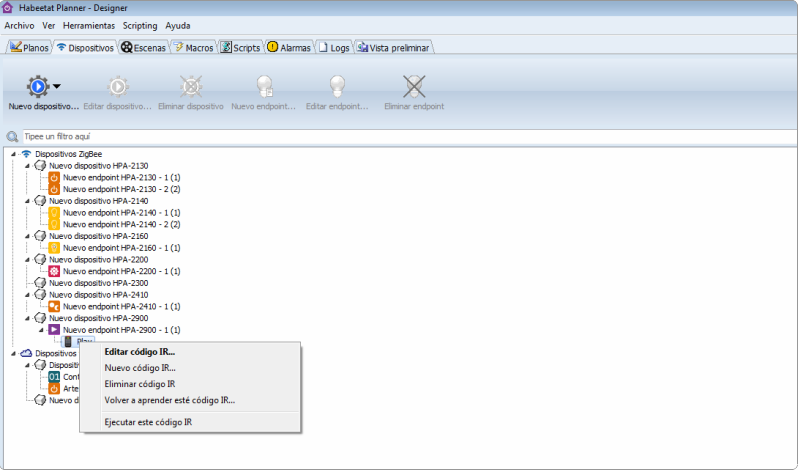The width and height of the screenshot is (799, 470).
Task: Click orange icon of endpoint HPA-2410 - 1
Action: point(54,306)
